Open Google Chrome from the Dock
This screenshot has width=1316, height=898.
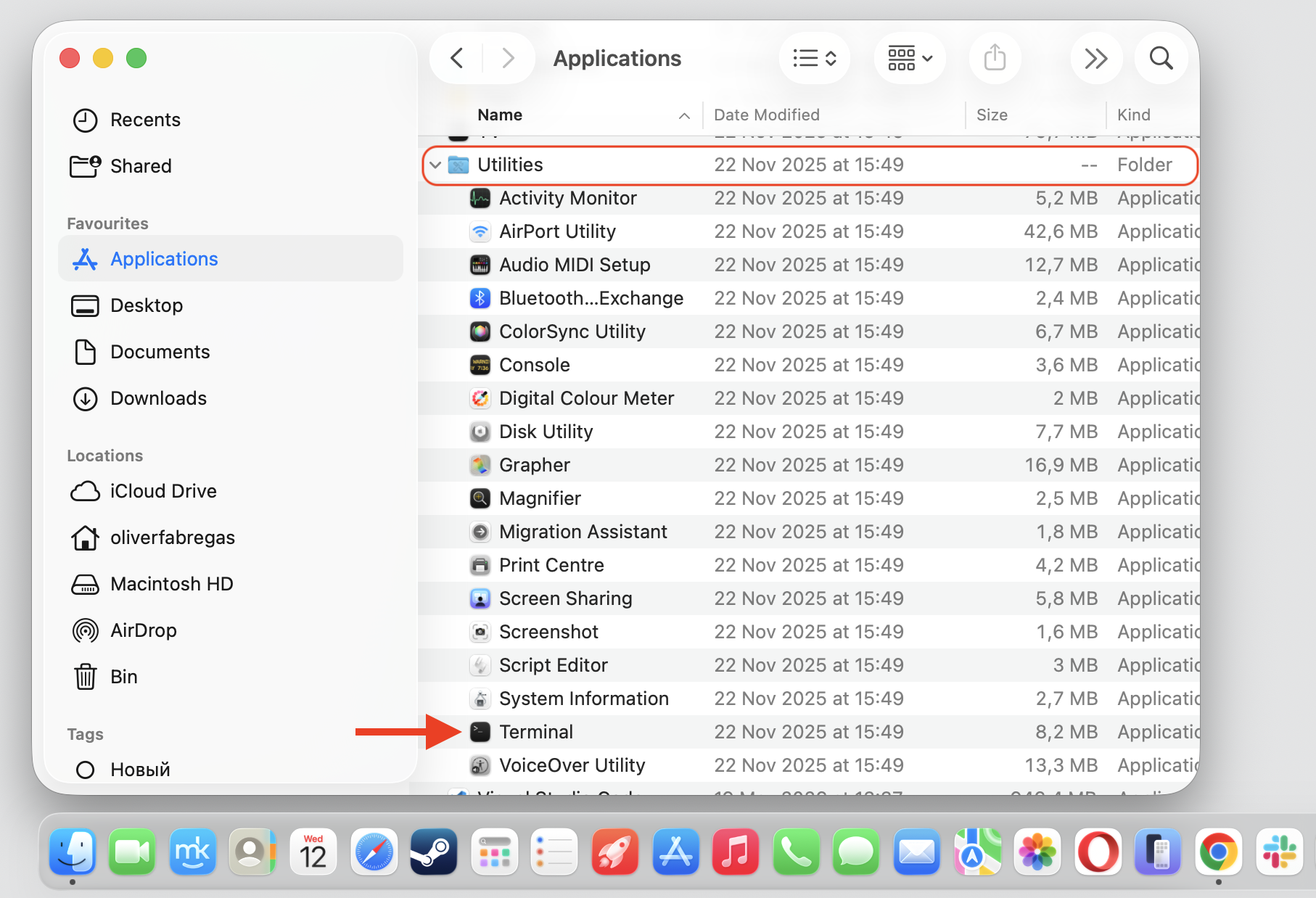pos(1218,852)
